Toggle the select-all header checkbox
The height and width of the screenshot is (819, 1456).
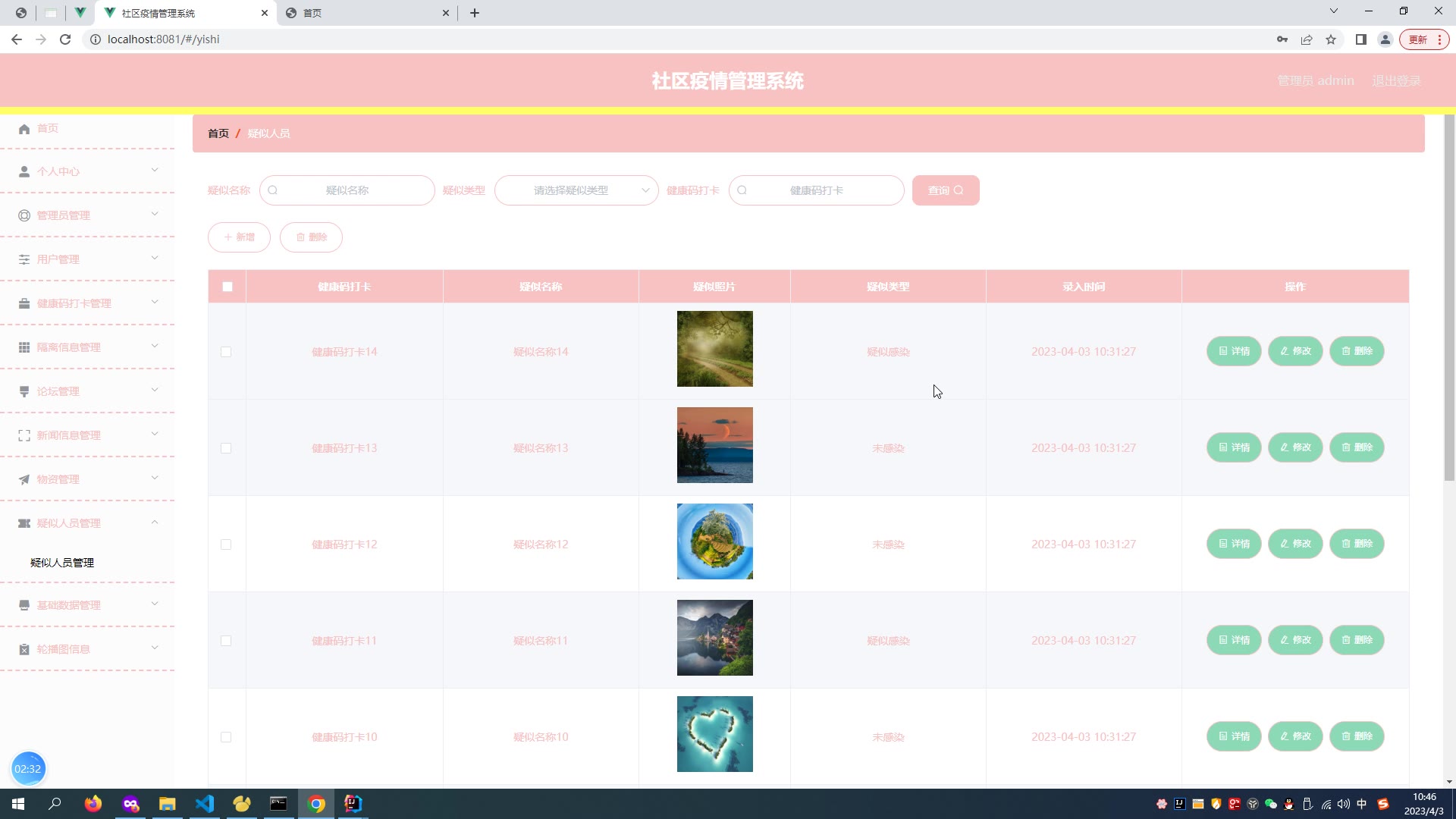coord(227,287)
